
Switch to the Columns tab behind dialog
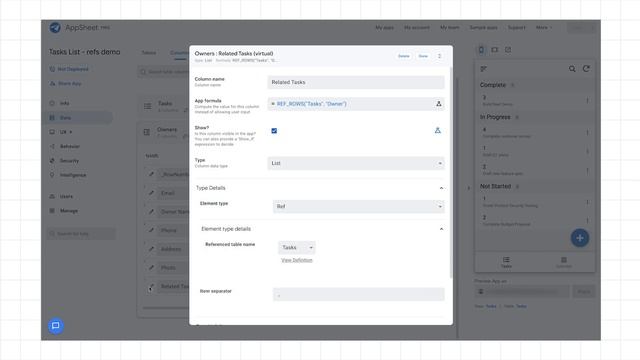pos(179,53)
